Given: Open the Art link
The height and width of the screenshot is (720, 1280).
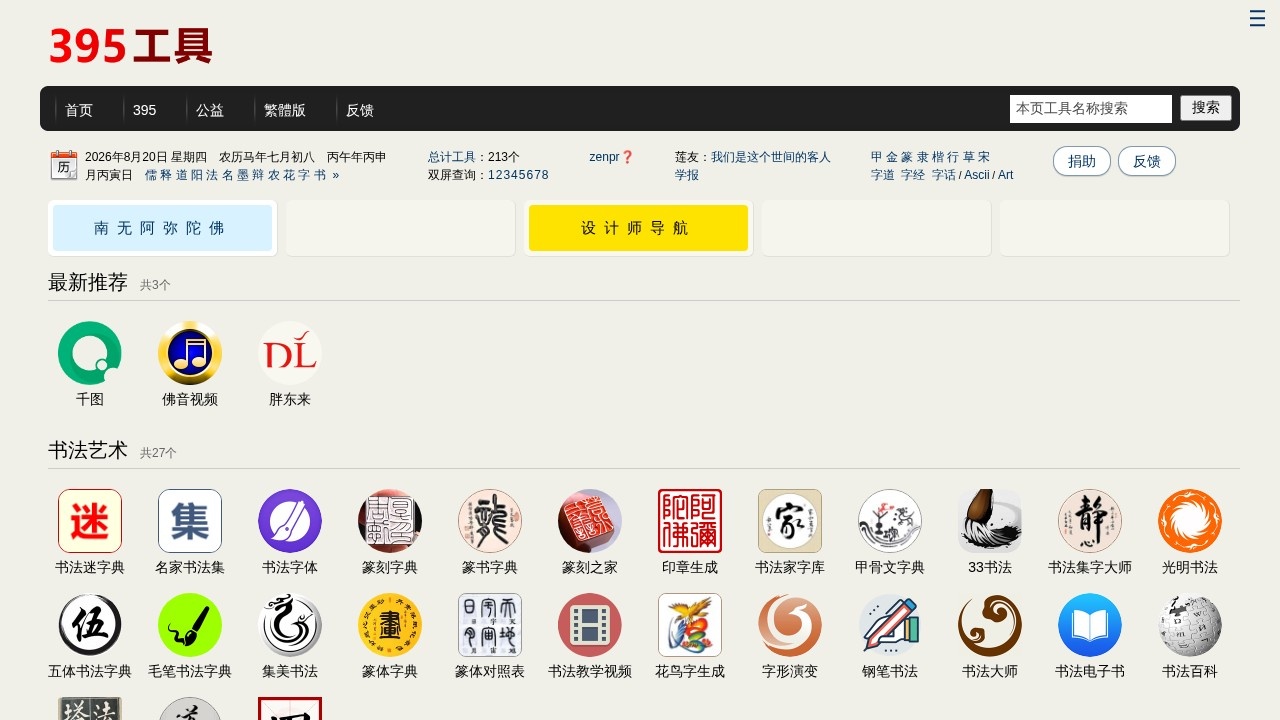Looking at the screenshot, I should click(x=1005, y=175).
